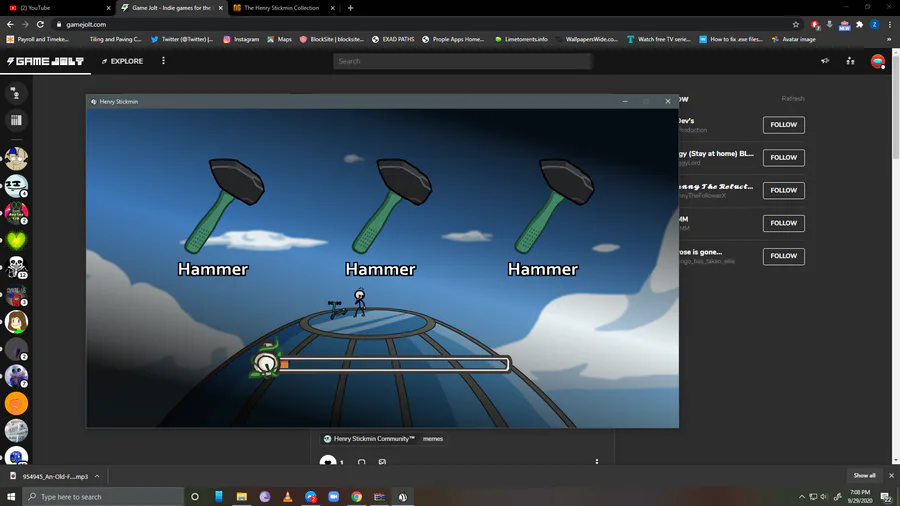Focus the Game Jolt search field
The width and height of the screenshot is (900, 506).
tap(462, 61)
